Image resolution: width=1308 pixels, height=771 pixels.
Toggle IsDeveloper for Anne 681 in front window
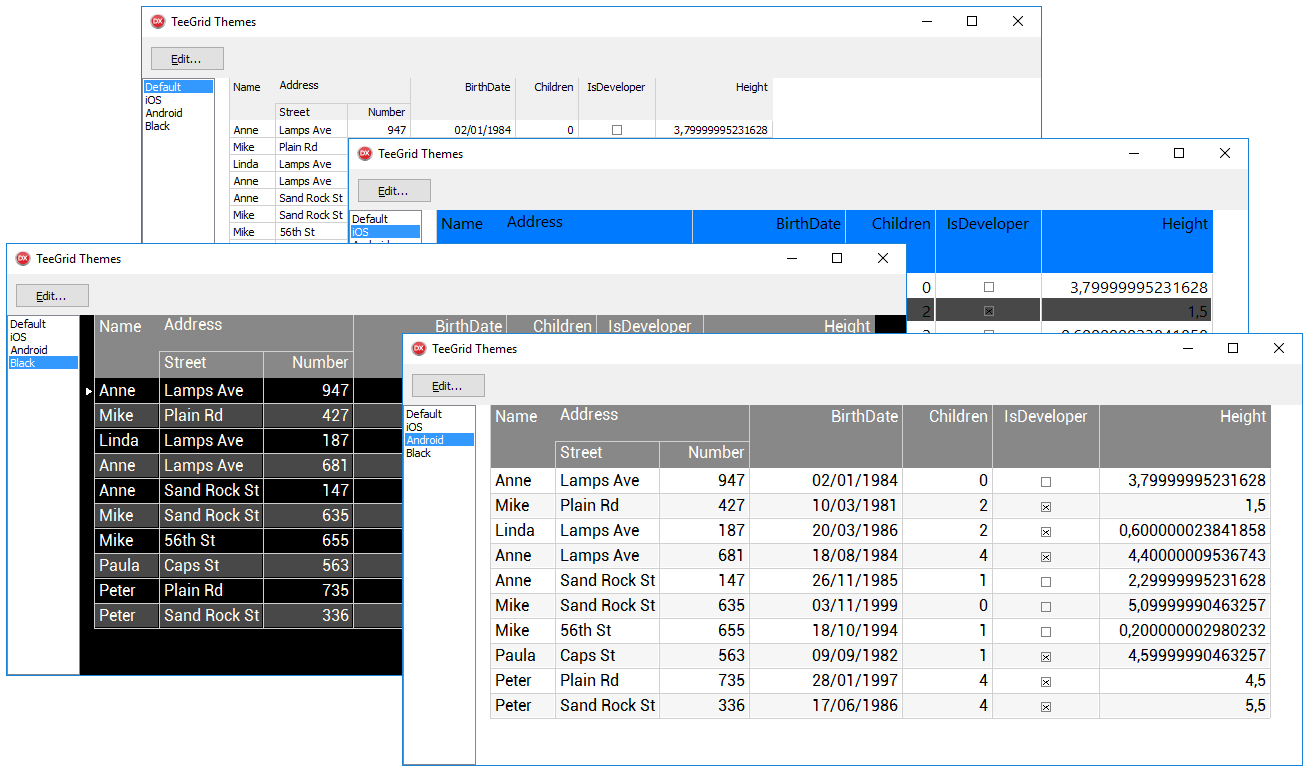[1046, 557]
